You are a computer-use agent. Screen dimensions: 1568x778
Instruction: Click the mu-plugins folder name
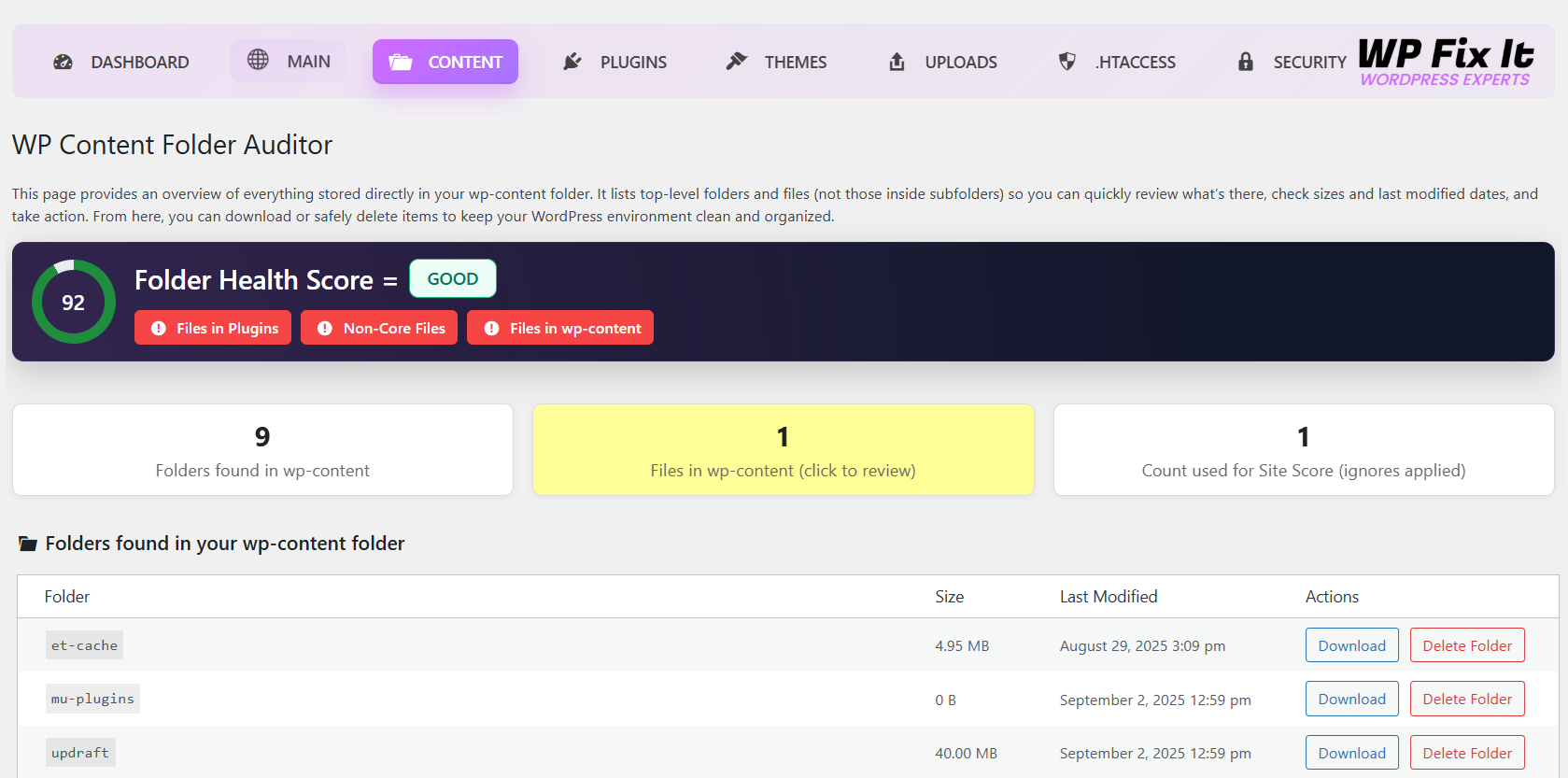point(92,699)
